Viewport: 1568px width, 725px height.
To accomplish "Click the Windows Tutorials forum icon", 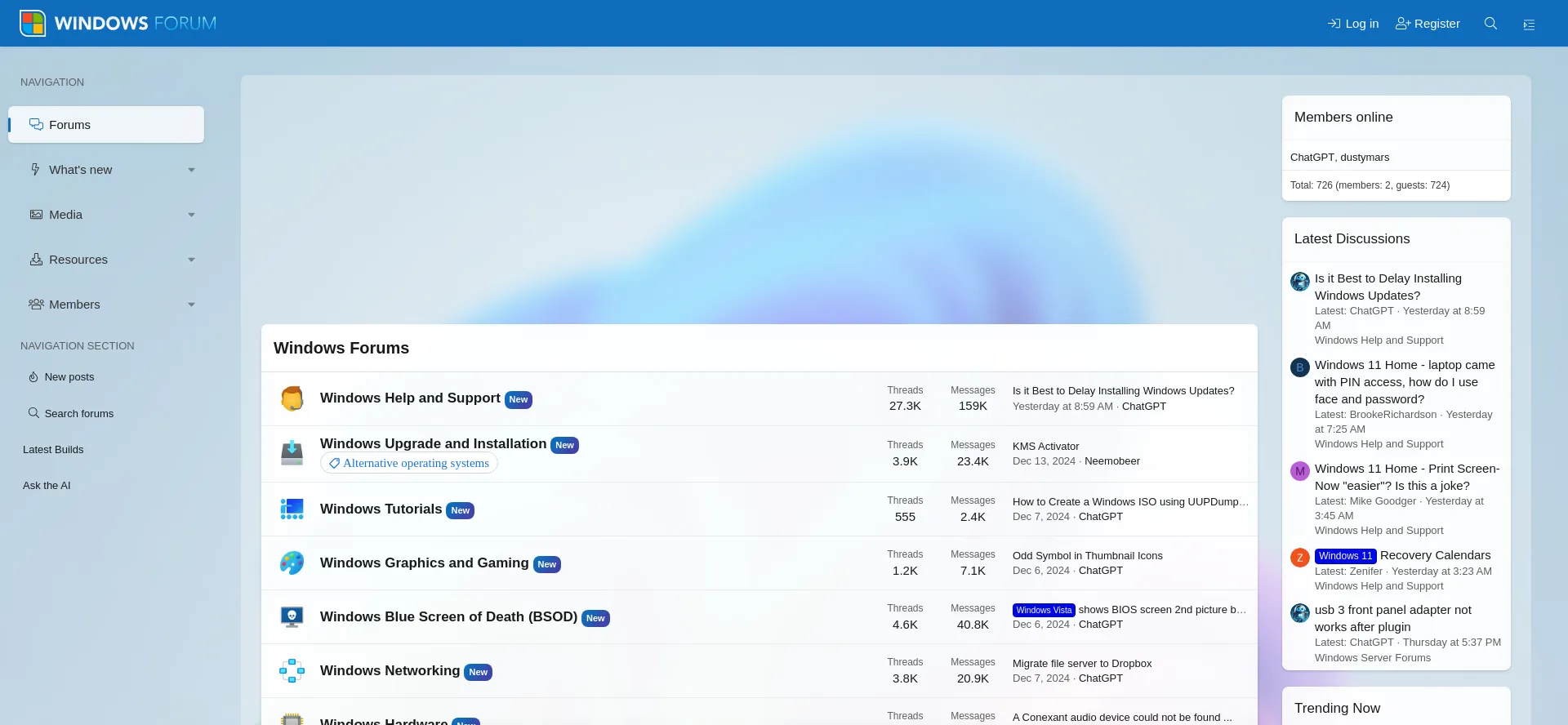I will tap(292, 509).
